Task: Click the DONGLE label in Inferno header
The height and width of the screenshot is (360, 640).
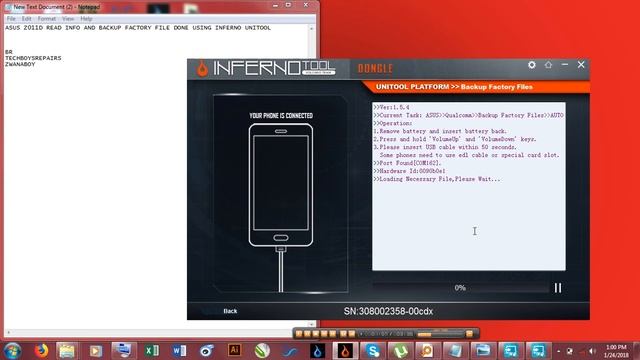Action: point(375,69)
